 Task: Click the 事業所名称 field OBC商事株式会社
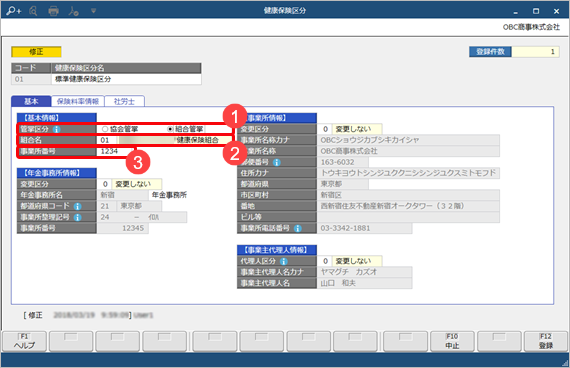coord(408,151)
